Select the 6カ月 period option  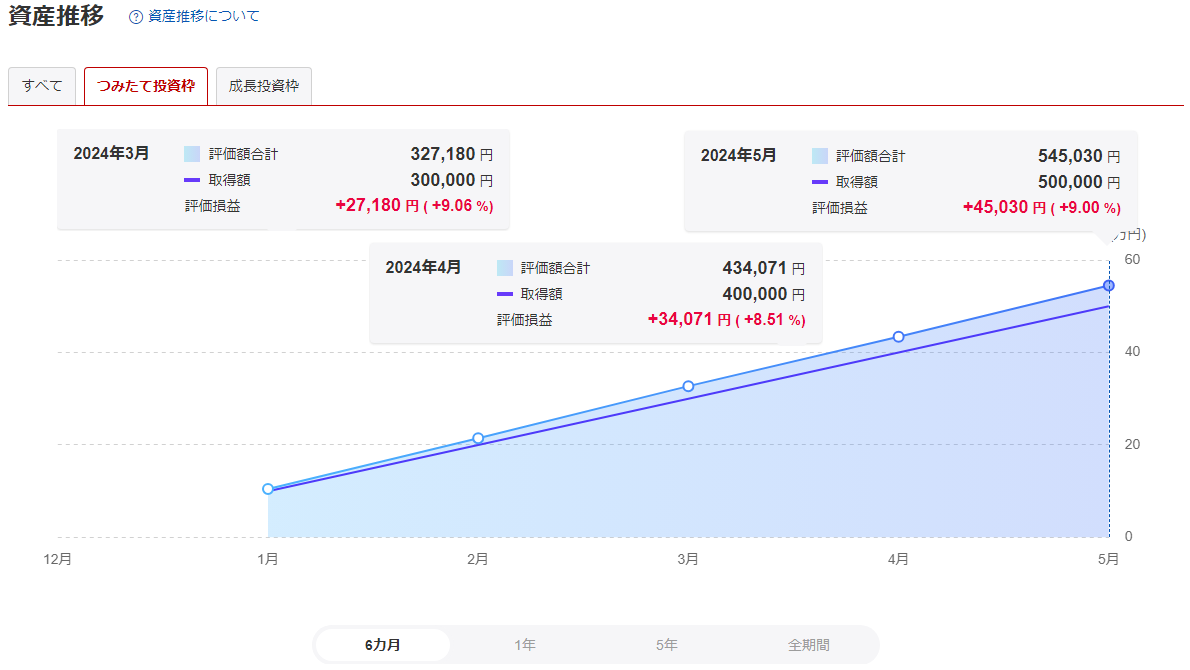[383, 645]
